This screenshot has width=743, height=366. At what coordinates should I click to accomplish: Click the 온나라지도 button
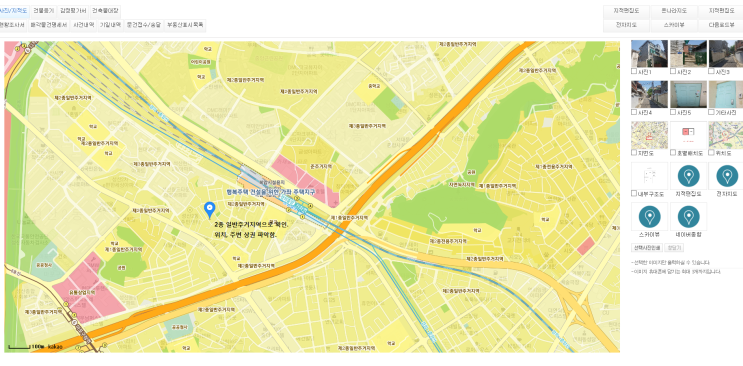674,11
